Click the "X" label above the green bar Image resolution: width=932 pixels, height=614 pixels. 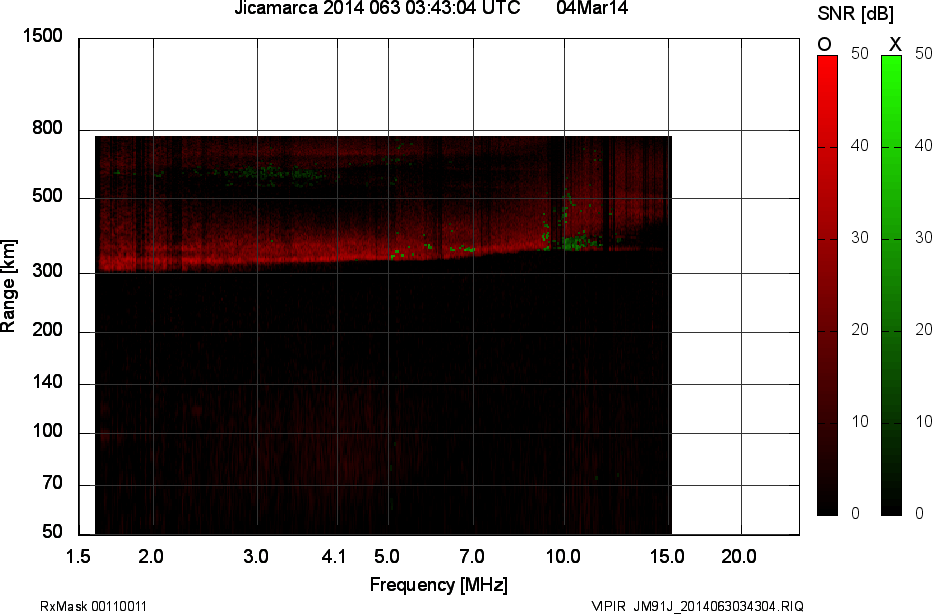click(895, 43)
